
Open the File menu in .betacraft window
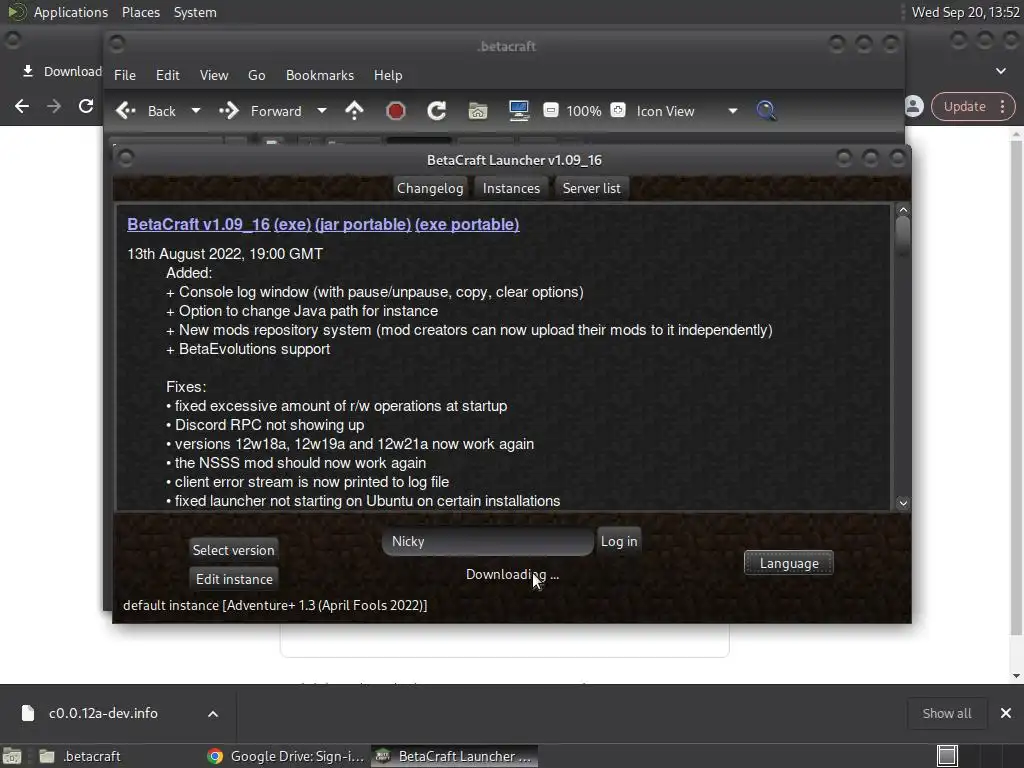point(125,75)
